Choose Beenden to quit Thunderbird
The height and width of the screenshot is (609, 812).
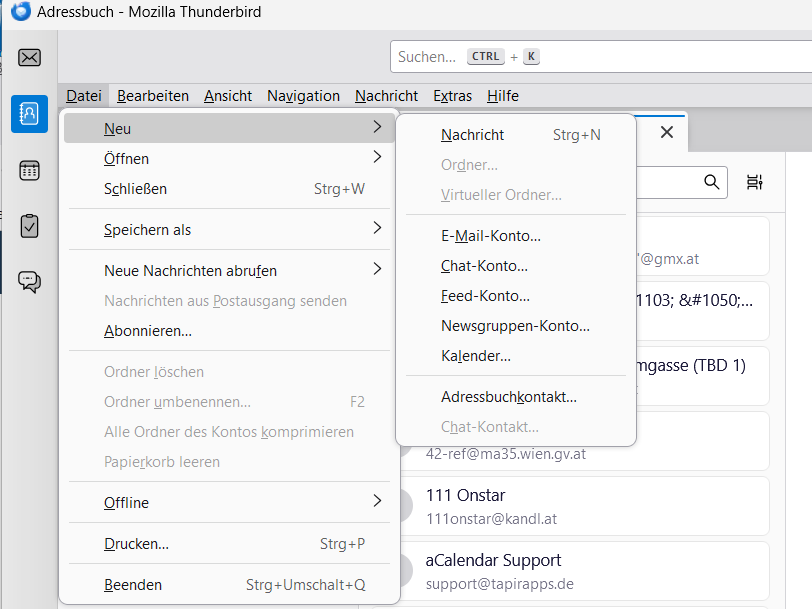point(133,585)
